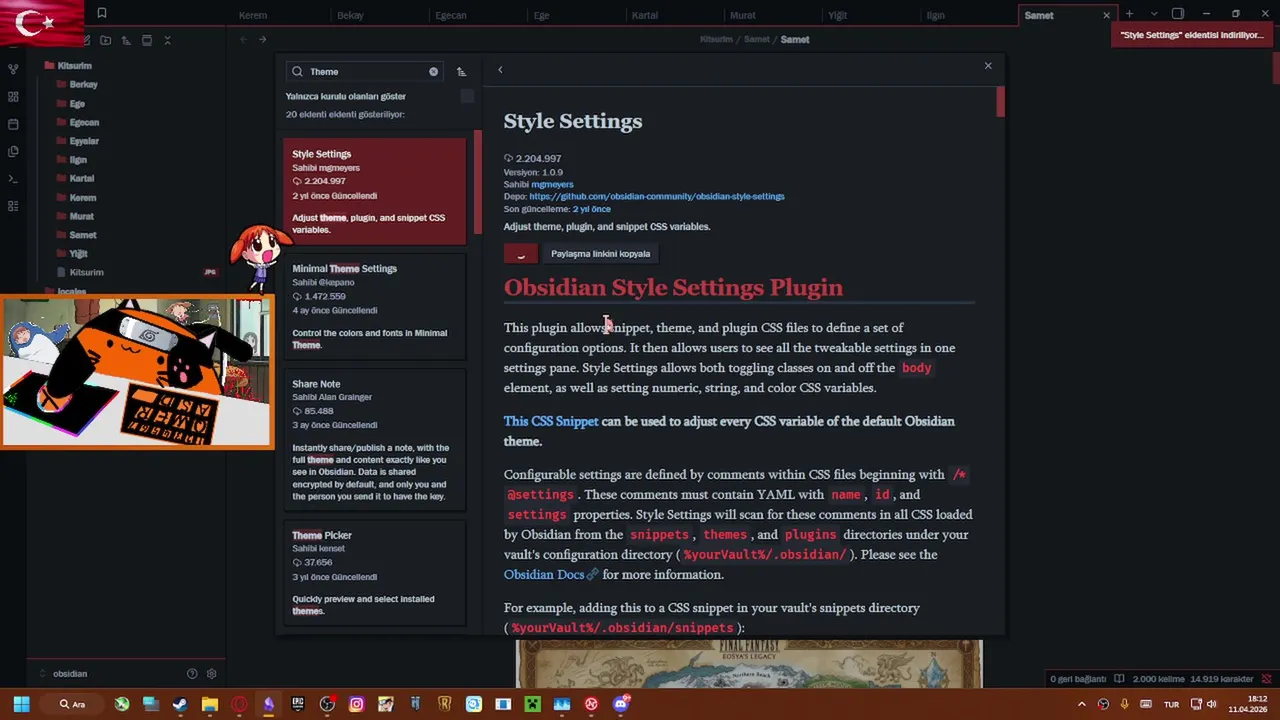Open graph view from the ribbon
Viewport: 1280px width, 720px height.
[x=13, y=70]
